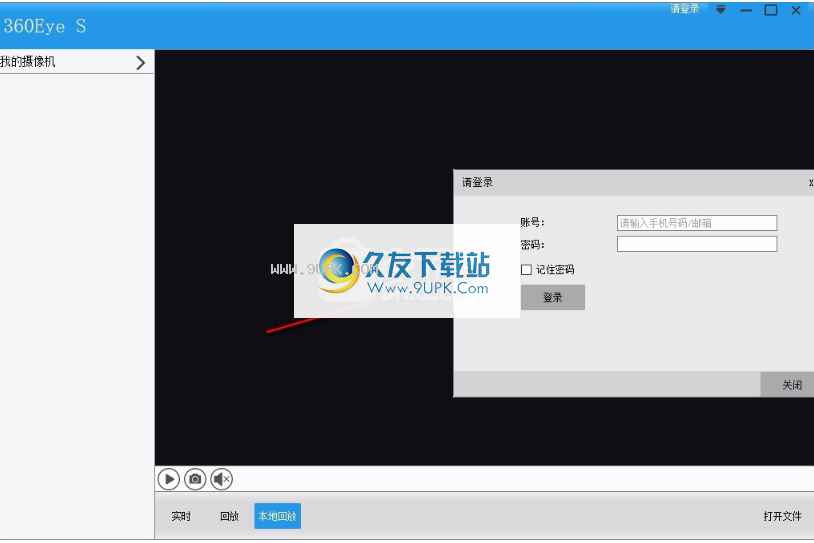
Task: Select the 我的摄像机 sidebar header
Action: [x=77, y=62]
